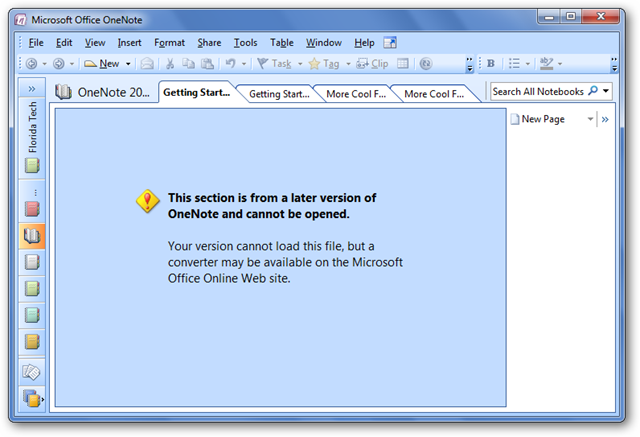Click the Sync round icon in toolbar
The image size is (640, 437).
pos(426,64)
